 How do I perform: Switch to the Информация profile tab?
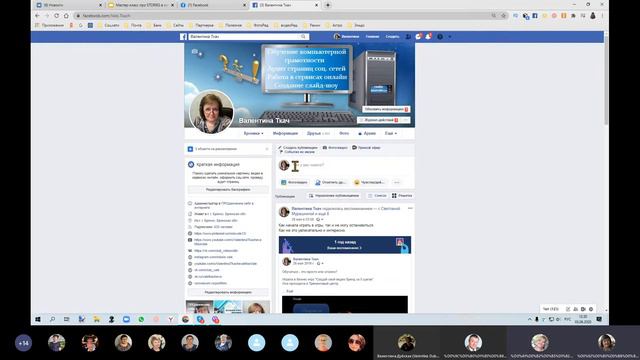(x=285, y=133)
